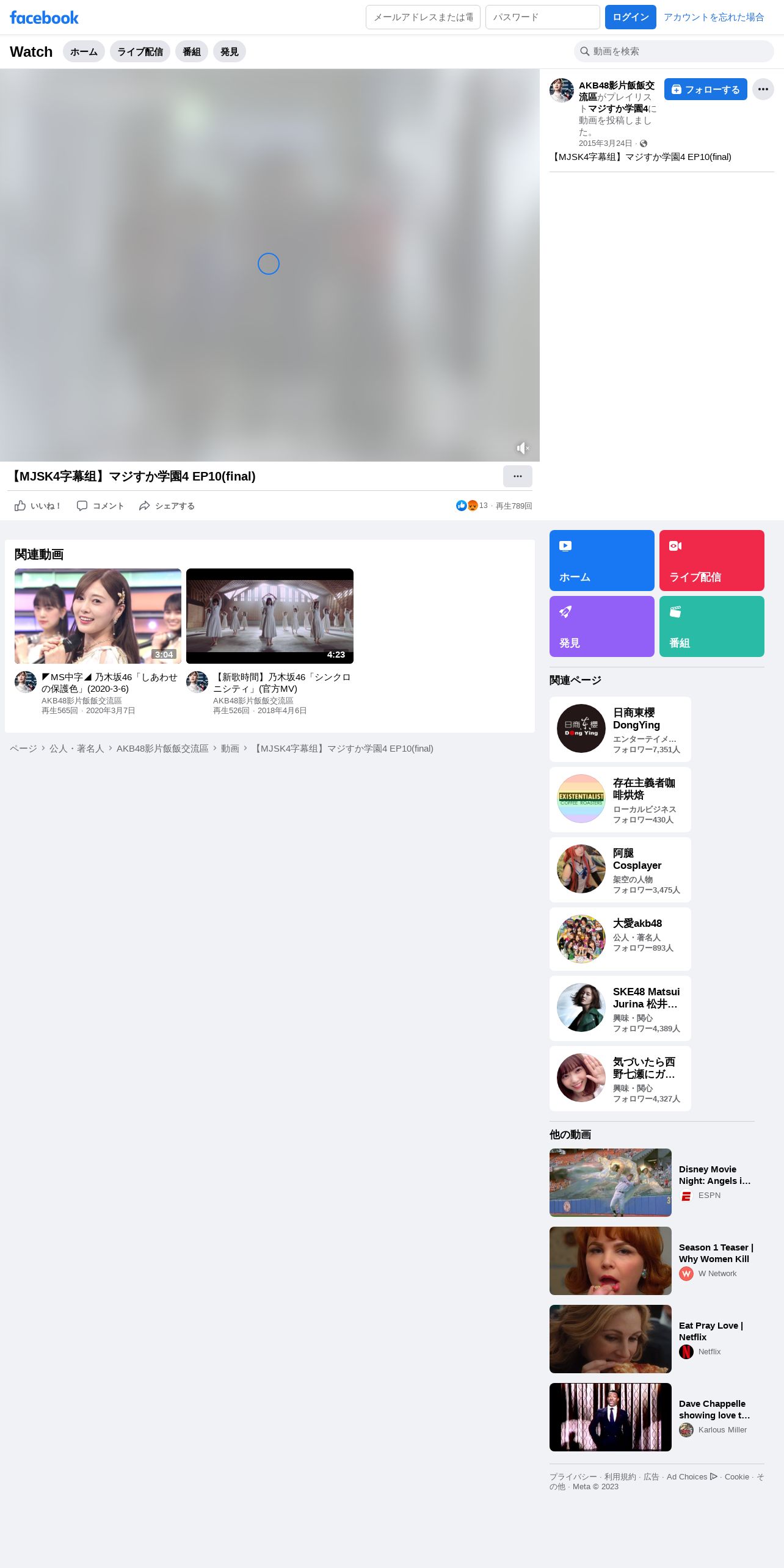
Task: Open 日商東櫻 DongYing page logo
Action: [x=581, y=728]
